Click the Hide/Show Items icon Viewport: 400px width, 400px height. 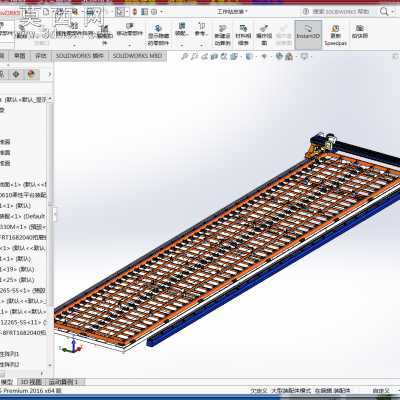point(265,57)
